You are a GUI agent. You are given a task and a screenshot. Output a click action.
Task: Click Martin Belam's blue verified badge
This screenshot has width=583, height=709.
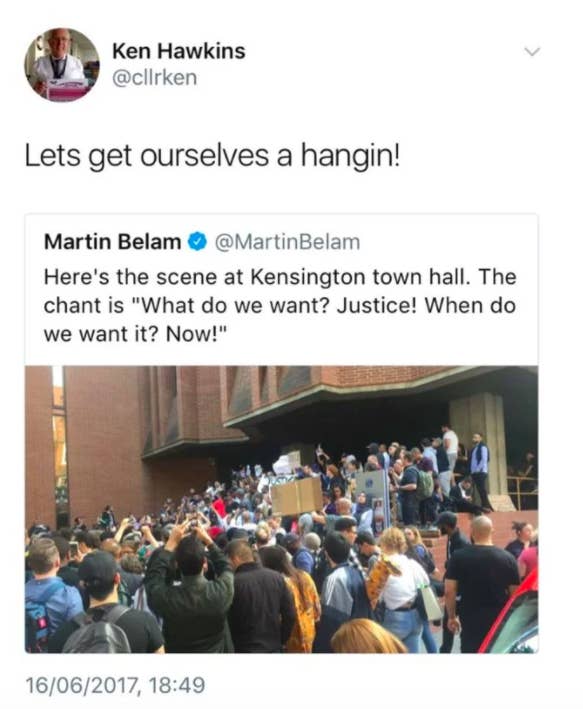tap(197, 241)
